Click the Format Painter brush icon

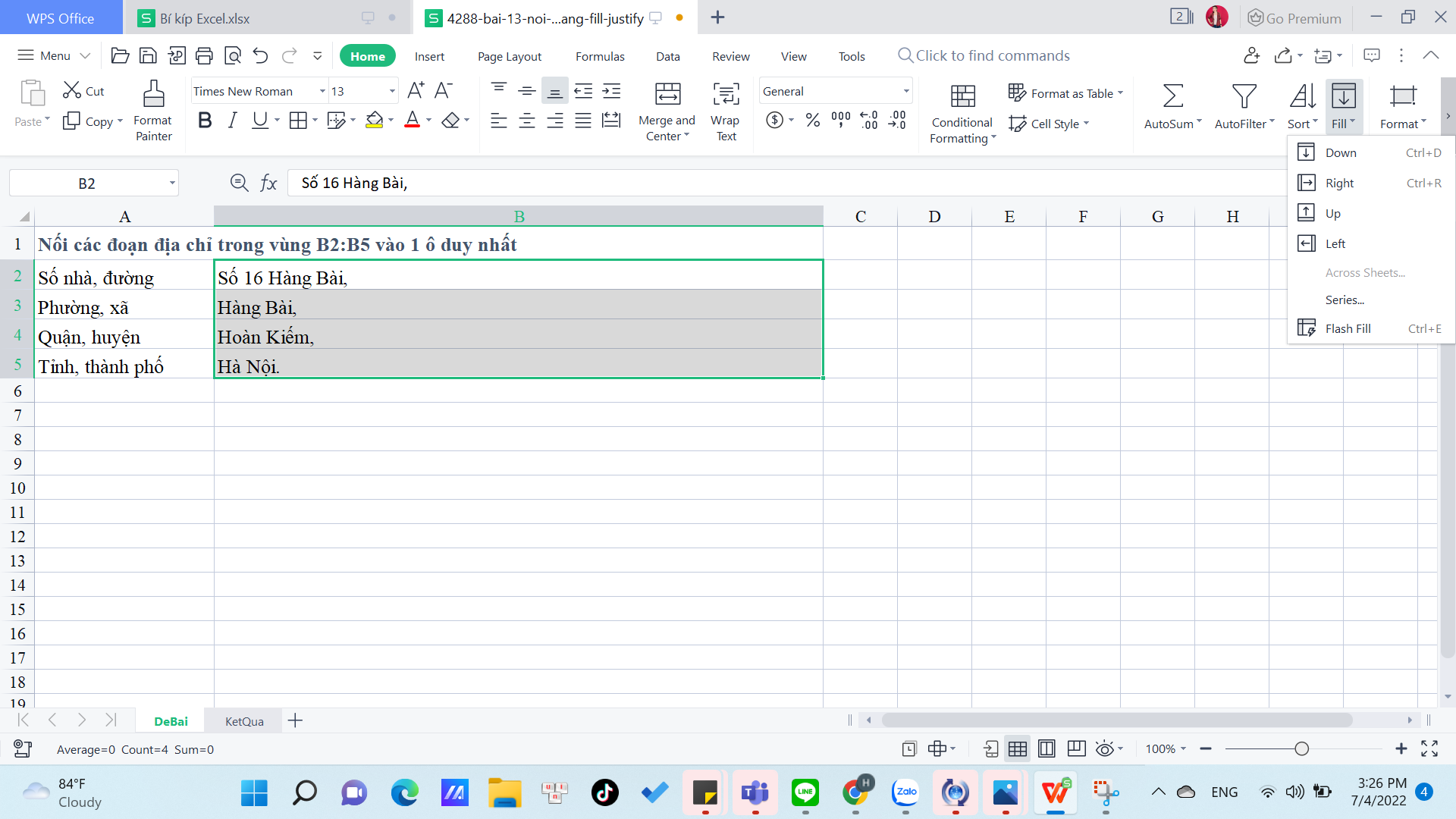pos(153,95)
